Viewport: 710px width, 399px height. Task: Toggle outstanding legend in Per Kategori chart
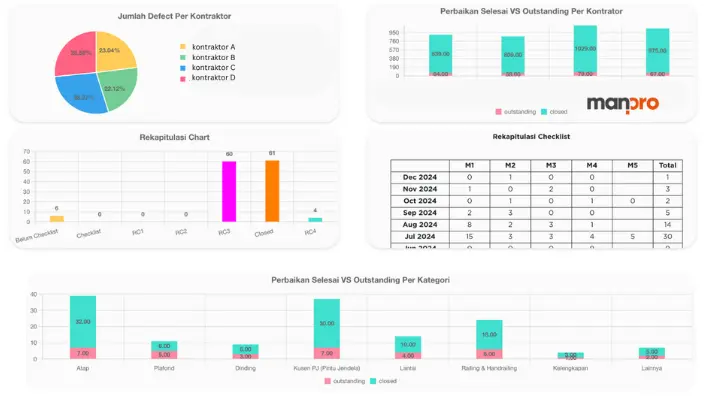345,381
